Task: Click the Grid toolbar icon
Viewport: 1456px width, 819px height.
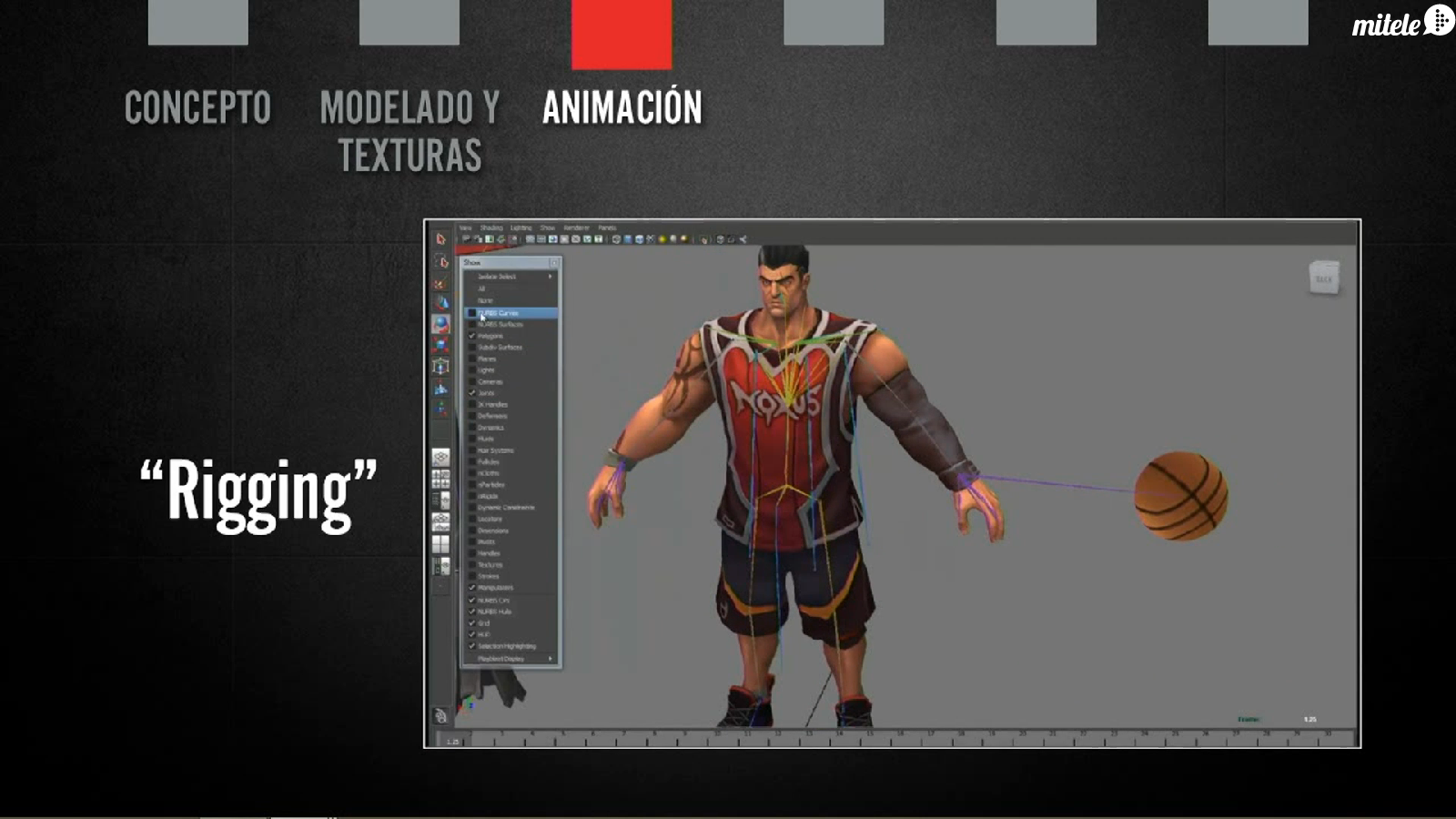Action: (x=530, y=239)
